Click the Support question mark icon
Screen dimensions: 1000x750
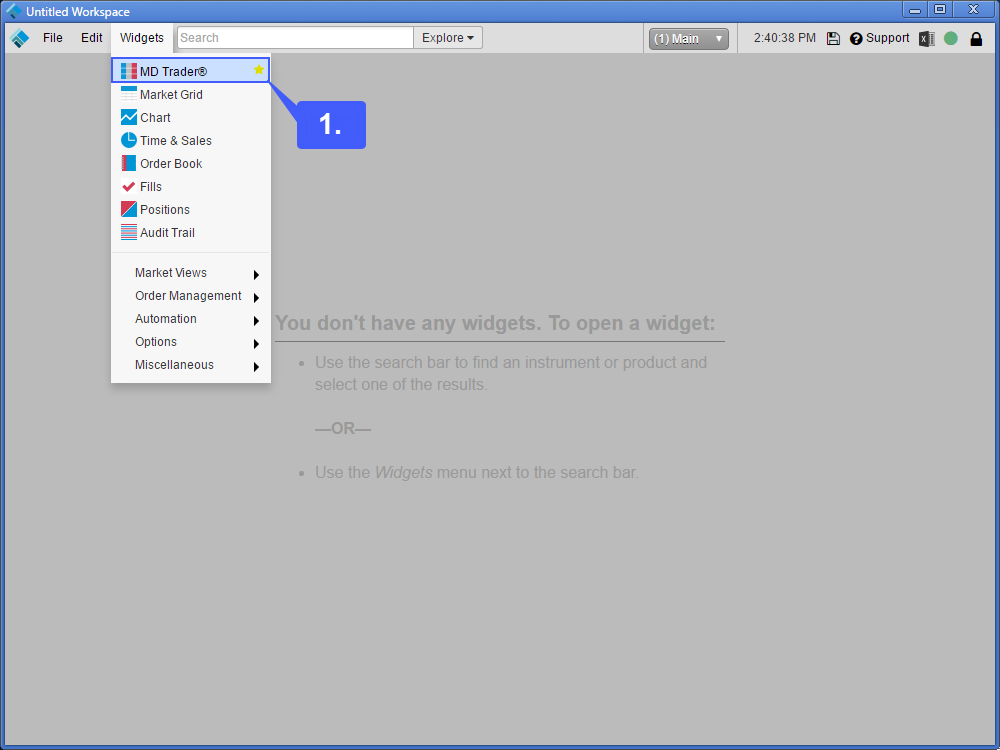(856, 39)
